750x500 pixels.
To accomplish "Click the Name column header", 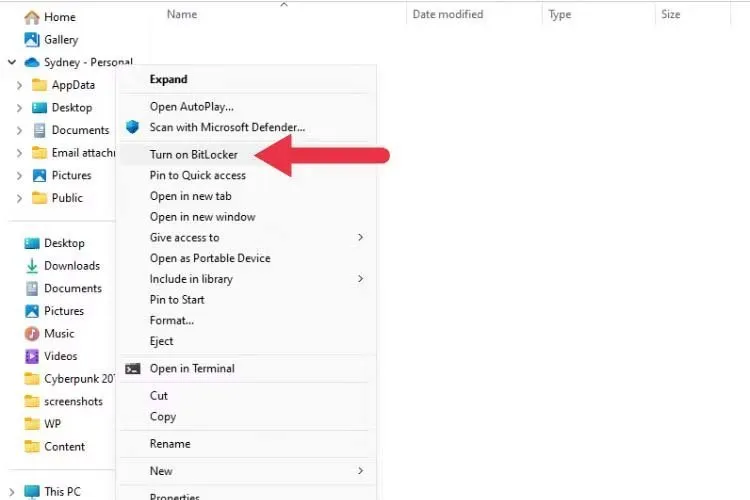I will point(182,14).
